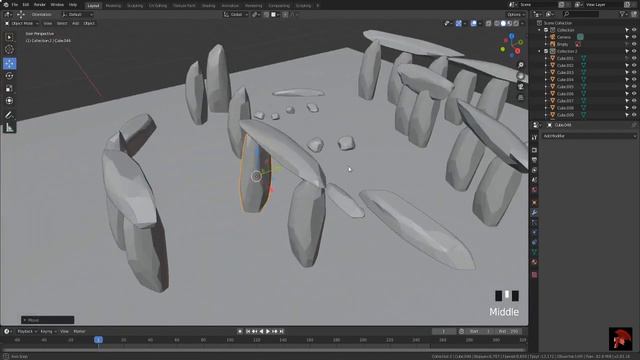Toggle selectability arrow for Cube.005
Viewport: 640px width, 360px height.
[x=627, y=87]
